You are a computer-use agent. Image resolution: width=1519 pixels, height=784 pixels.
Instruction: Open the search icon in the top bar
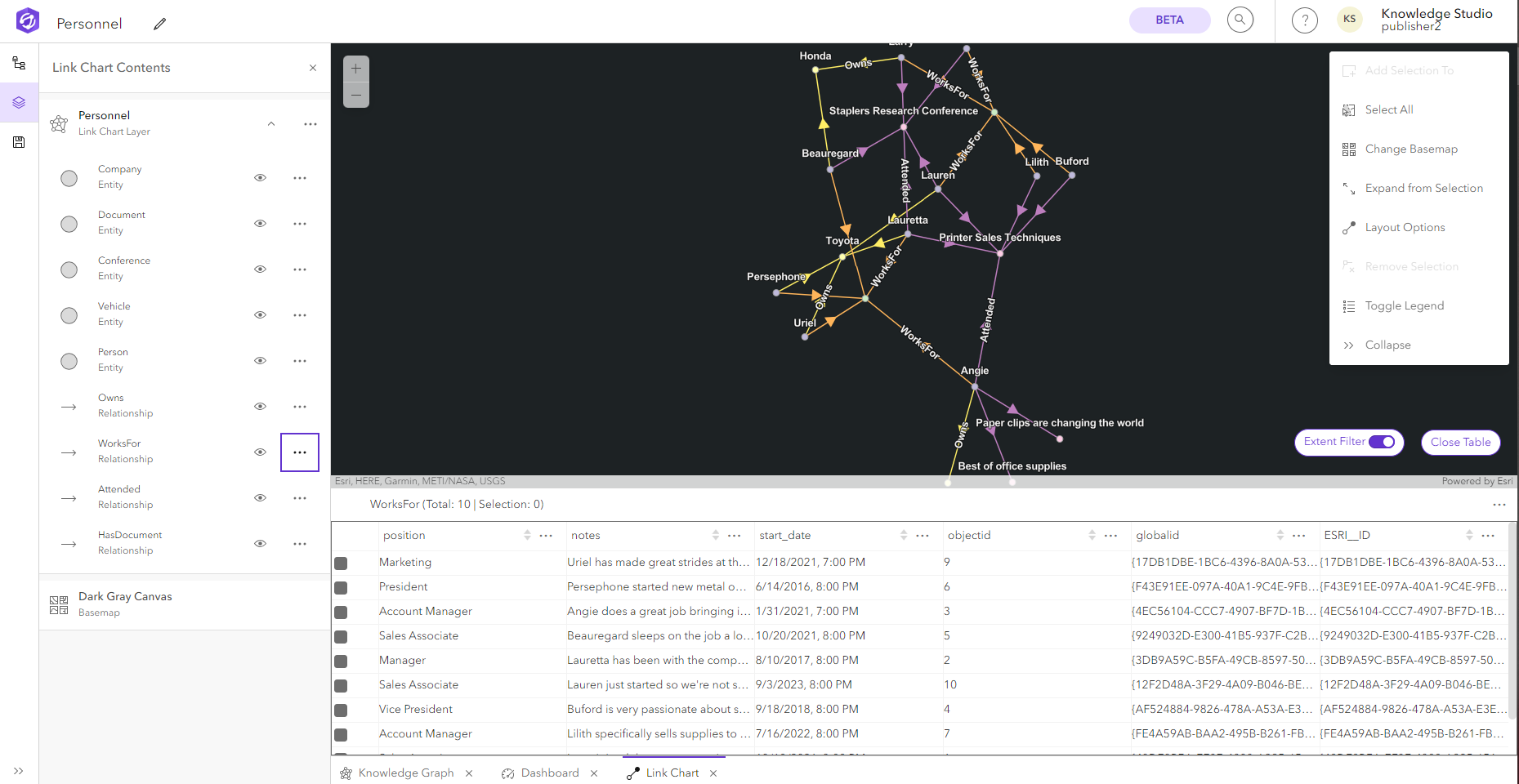1240,19
